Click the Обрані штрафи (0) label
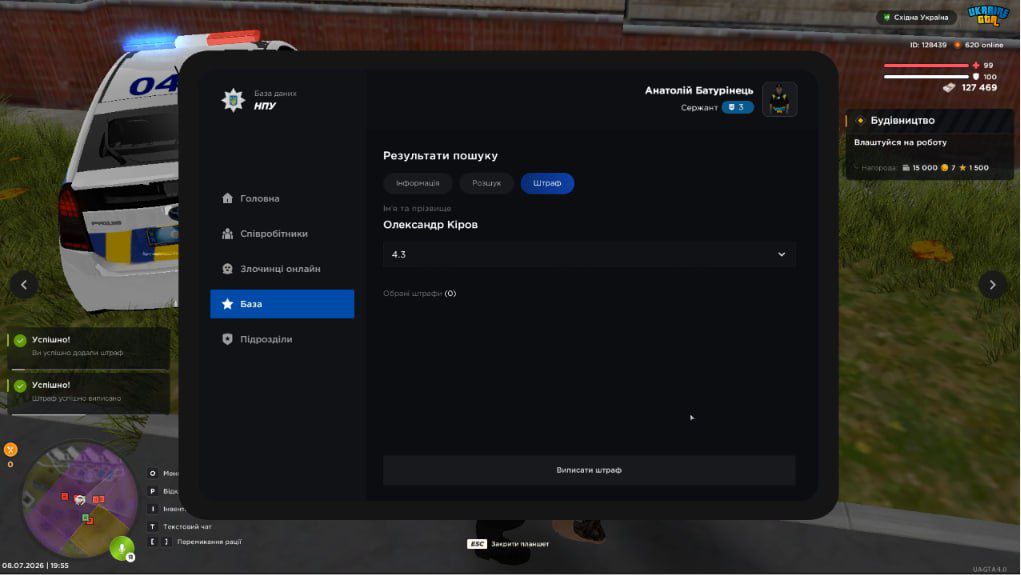 coord(419,294)
